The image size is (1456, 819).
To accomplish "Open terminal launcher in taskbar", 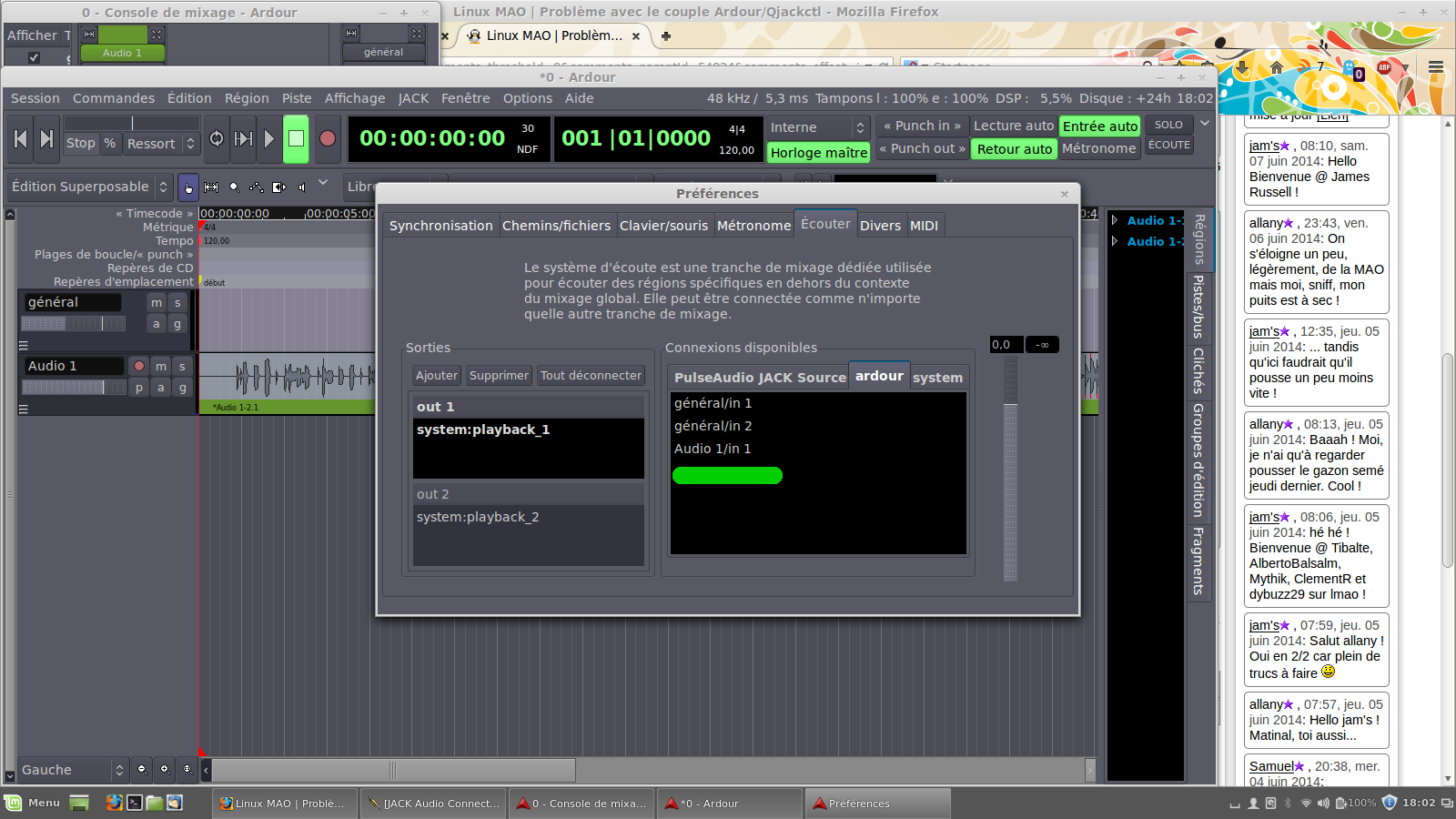I will (134, 803).
